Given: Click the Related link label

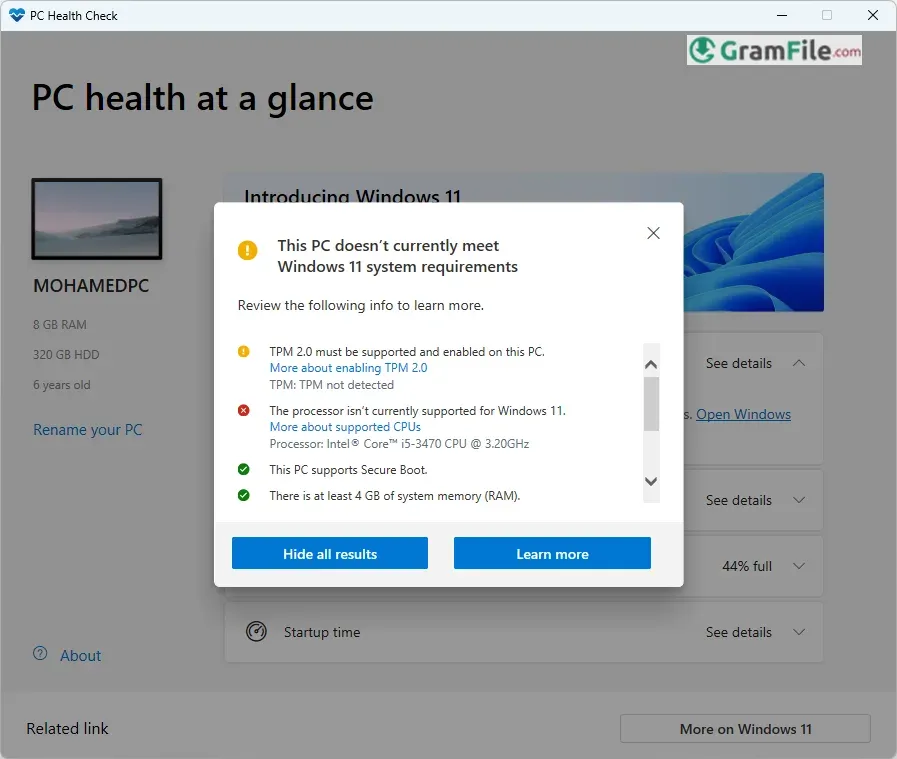Looking at the screenshot, I should pyautogui.click(x=67, y=728).
